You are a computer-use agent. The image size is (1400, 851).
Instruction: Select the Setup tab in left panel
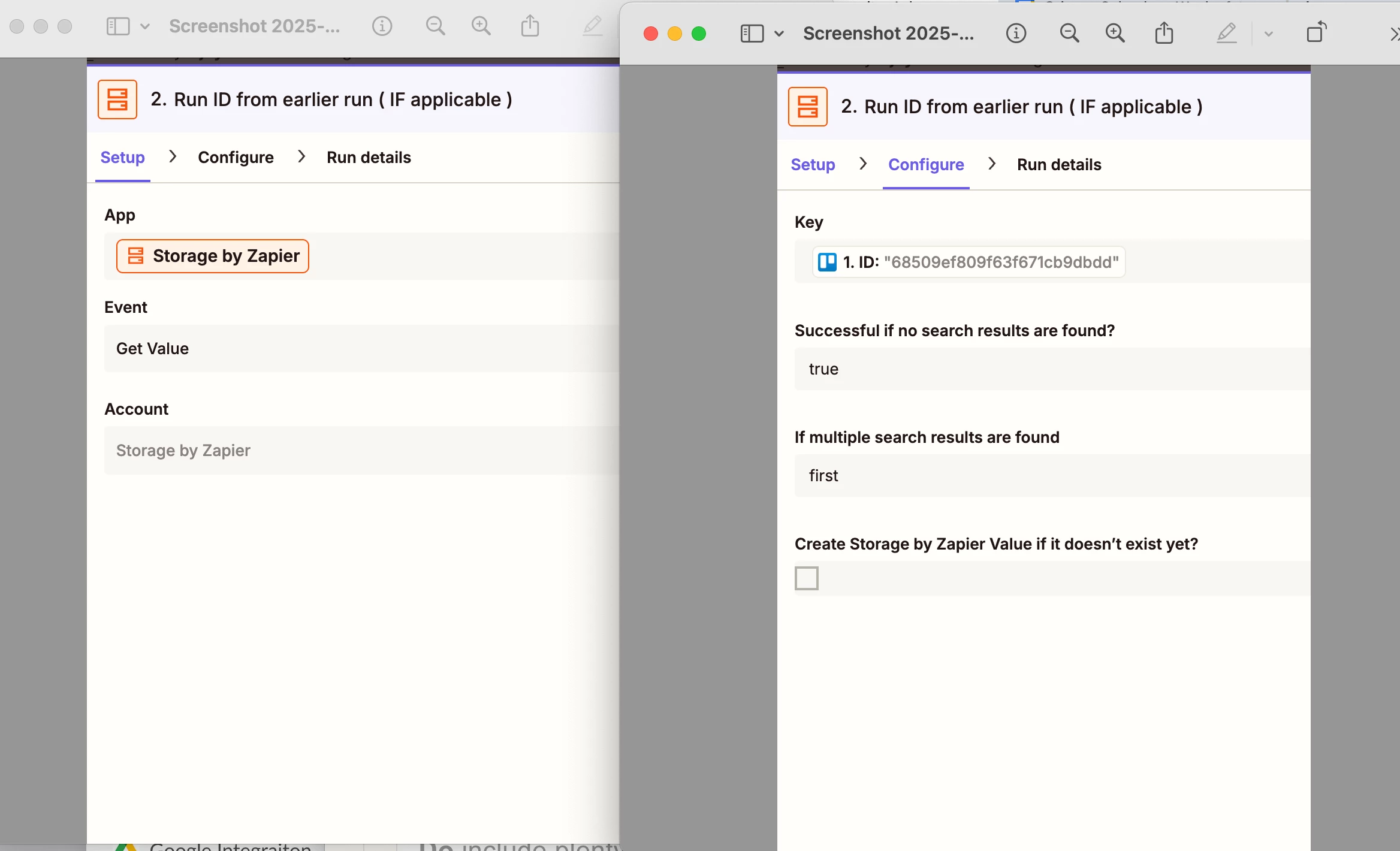point(122,158)
